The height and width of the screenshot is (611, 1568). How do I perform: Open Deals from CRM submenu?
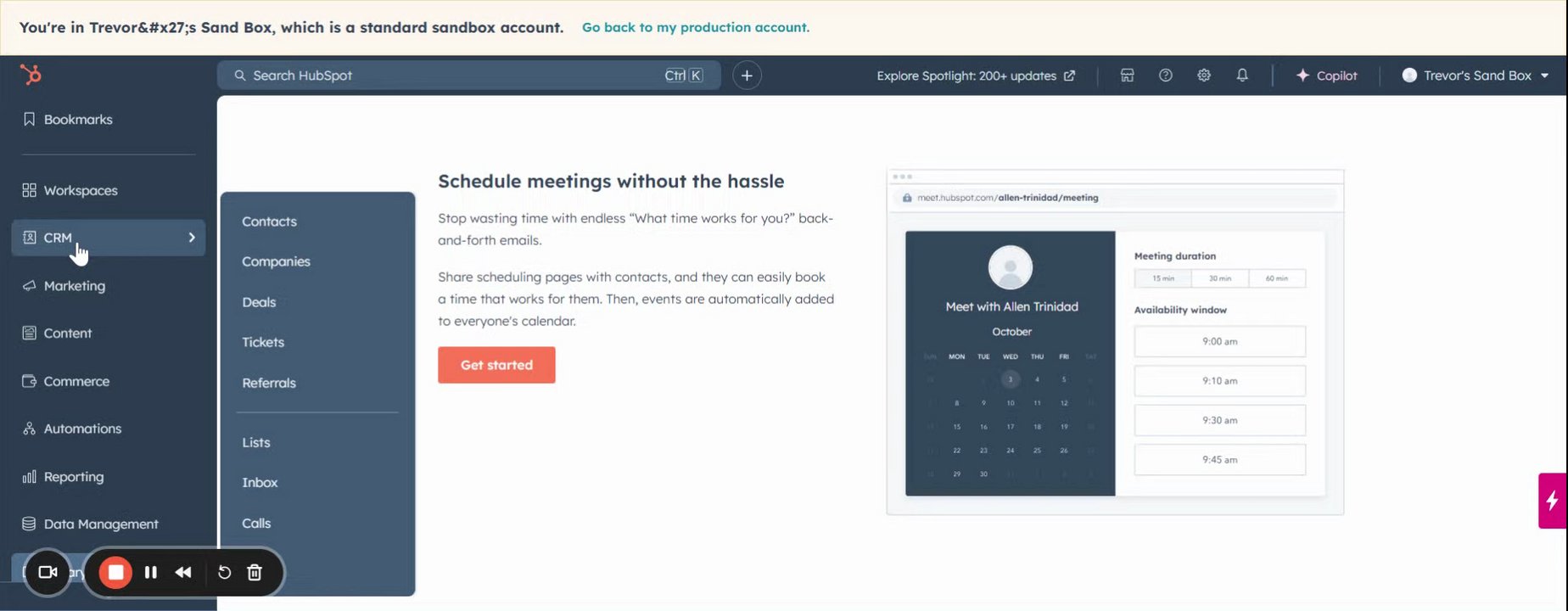coord(259,302)
